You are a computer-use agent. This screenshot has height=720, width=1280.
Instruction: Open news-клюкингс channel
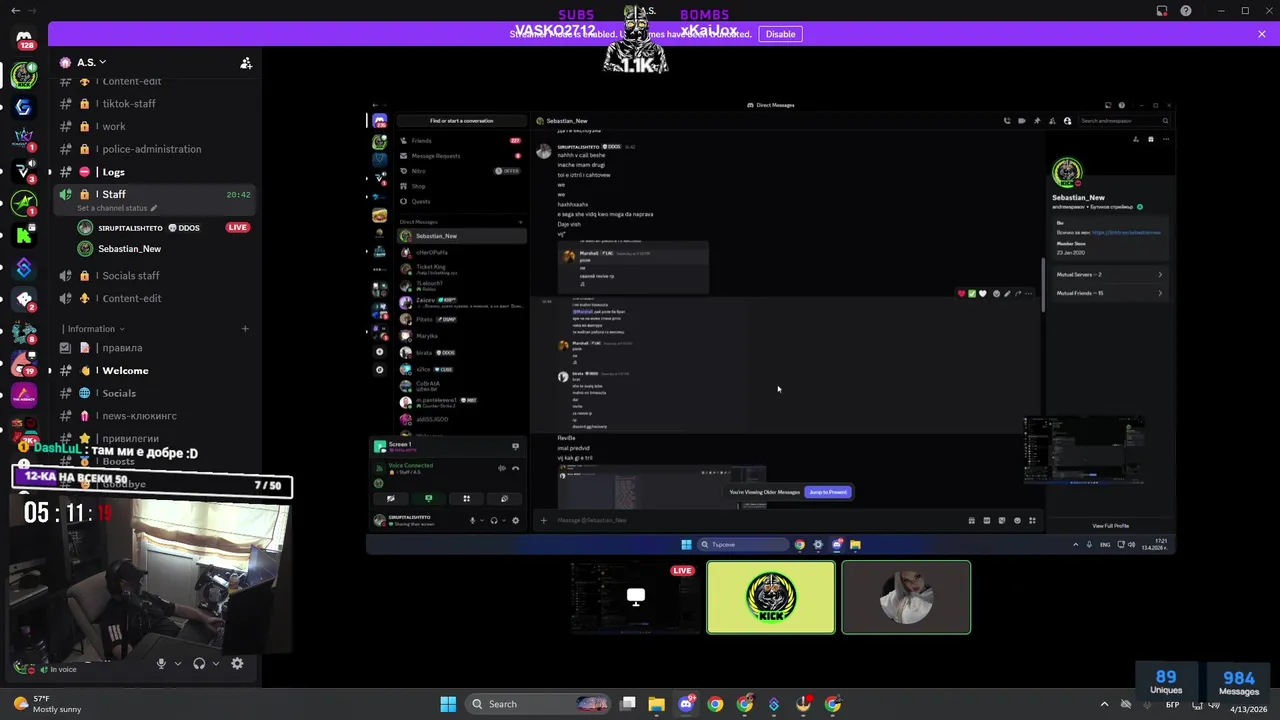point(155,416)
